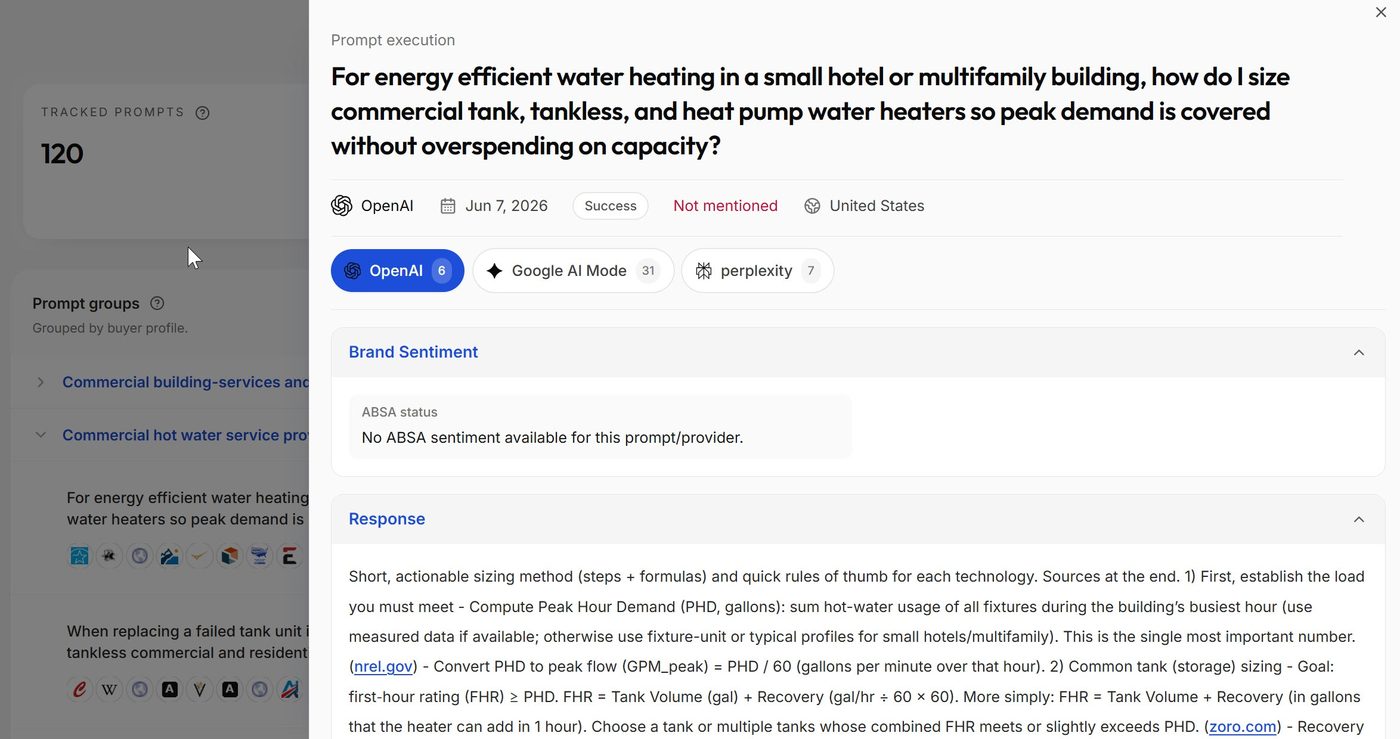Click the orange cube source icon

pos(230,555)
